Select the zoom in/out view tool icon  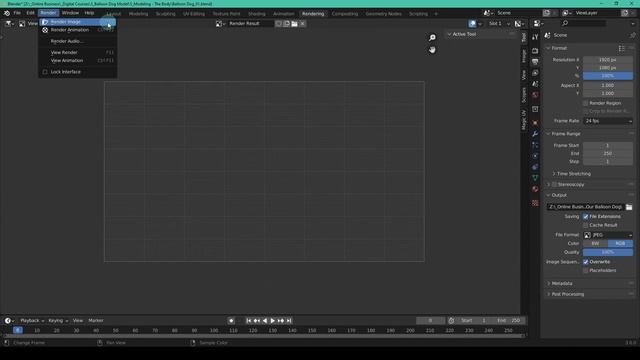432,38
